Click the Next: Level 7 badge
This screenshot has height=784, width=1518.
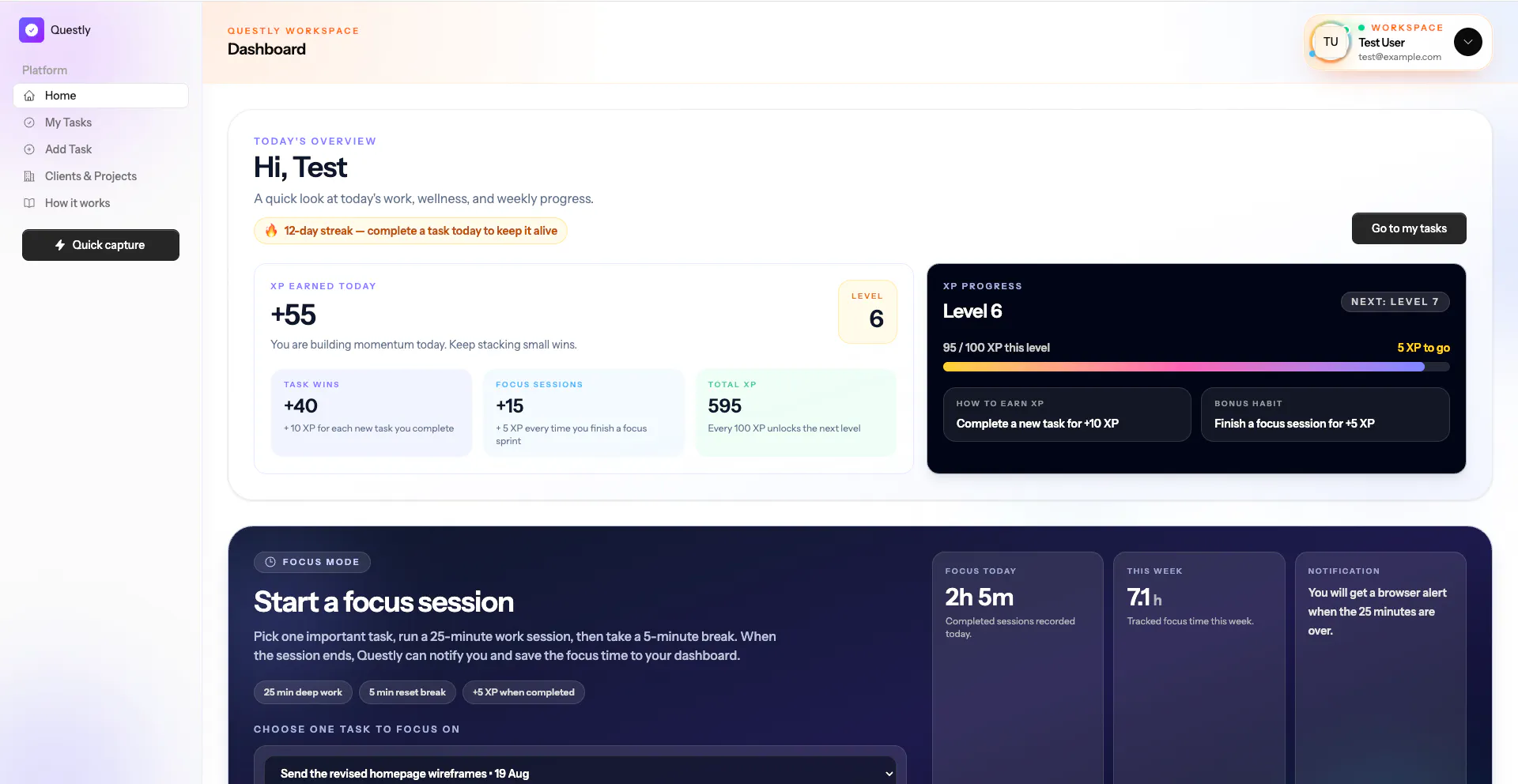coord(1395,302)
